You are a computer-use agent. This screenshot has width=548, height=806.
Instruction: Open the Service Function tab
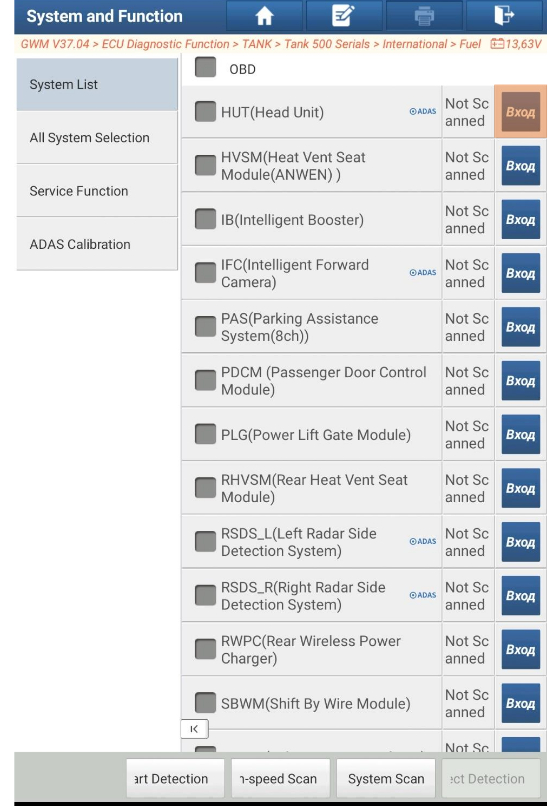(x=97, y=191)
